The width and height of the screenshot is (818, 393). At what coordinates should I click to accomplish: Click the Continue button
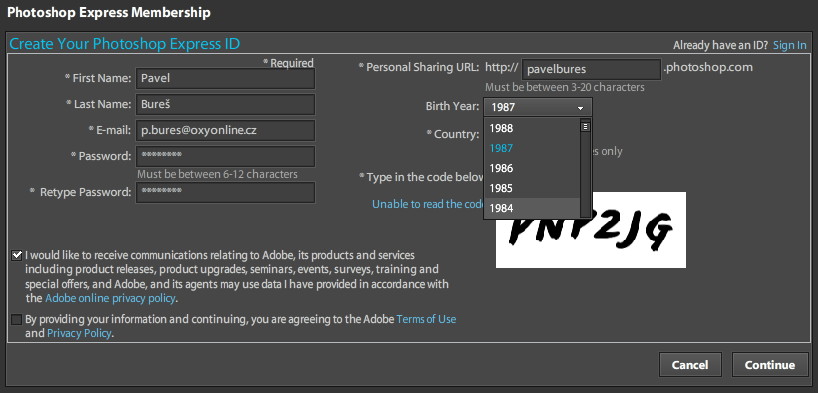point(769,365)
